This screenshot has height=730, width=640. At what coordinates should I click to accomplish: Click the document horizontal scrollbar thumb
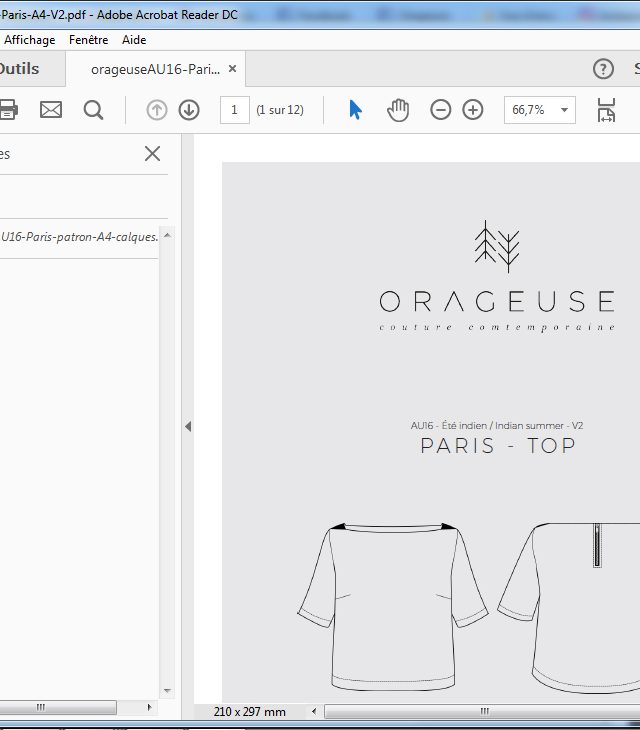pos(482,711)
